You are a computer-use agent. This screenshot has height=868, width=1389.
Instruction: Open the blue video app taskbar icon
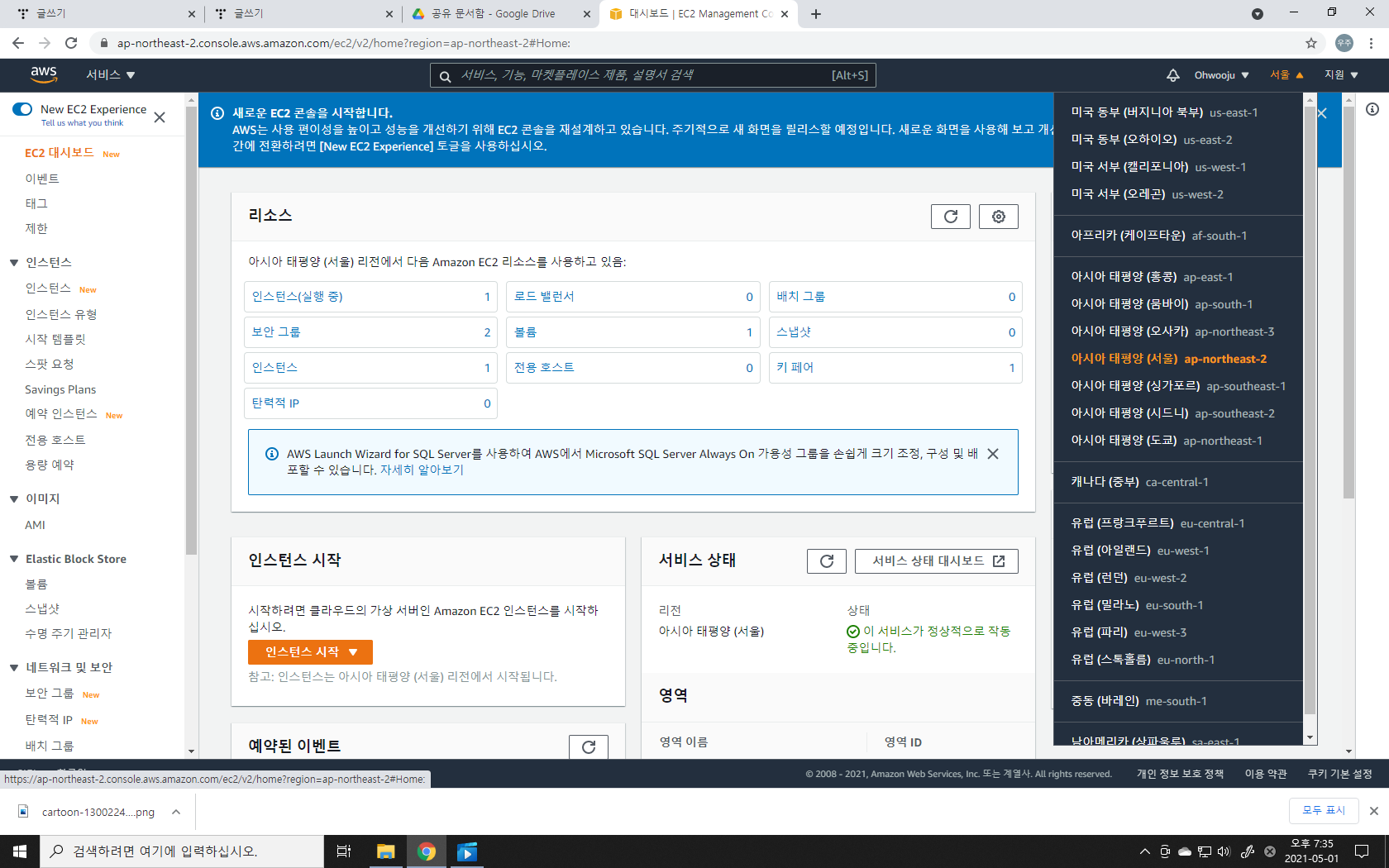coord(467,851)
